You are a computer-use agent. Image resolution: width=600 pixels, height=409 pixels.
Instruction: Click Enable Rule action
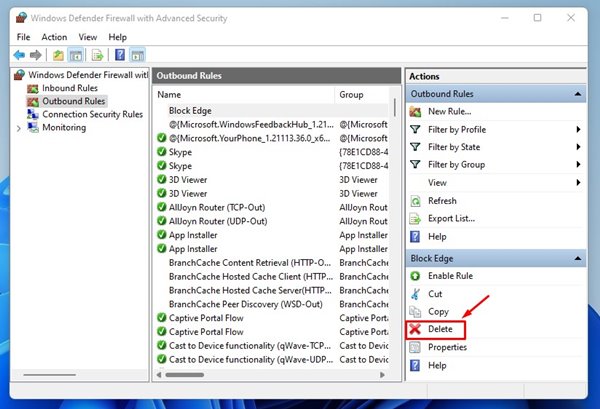(450, 275)
